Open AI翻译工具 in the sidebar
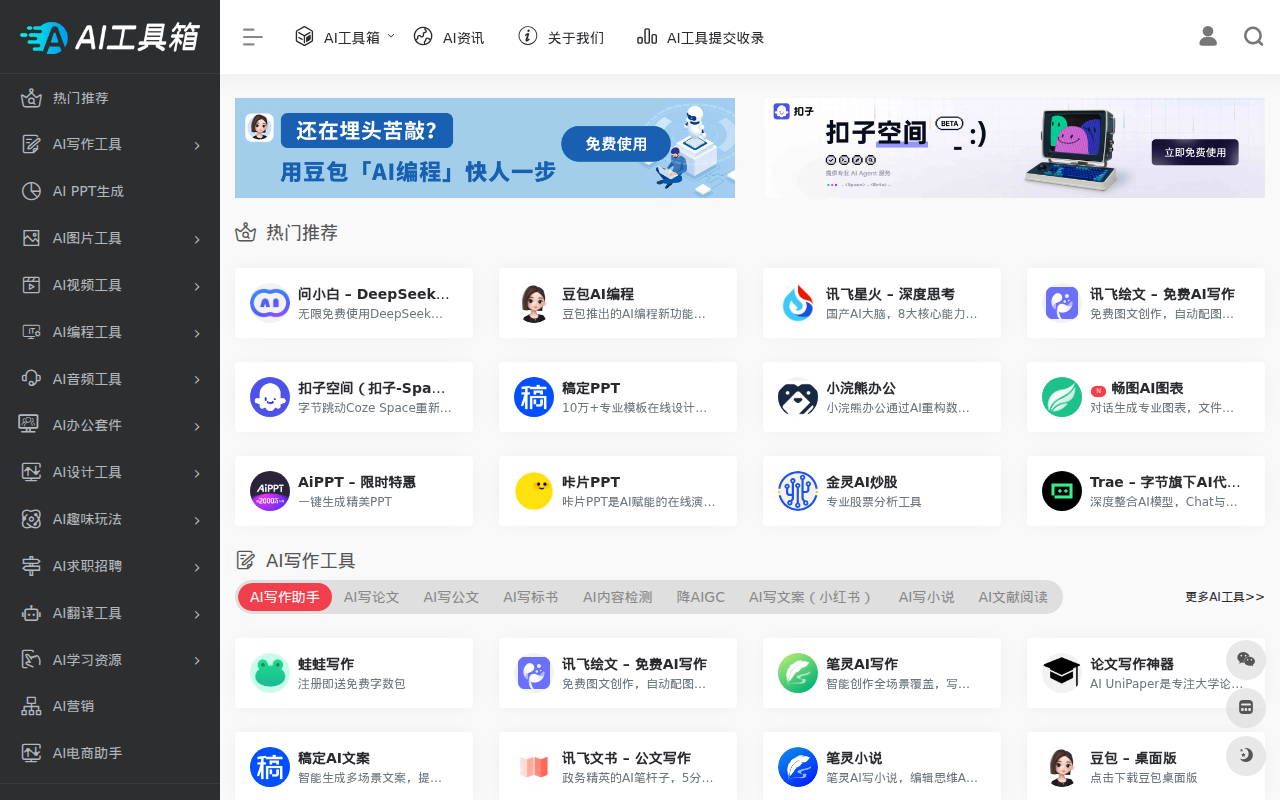 point(110,613)
